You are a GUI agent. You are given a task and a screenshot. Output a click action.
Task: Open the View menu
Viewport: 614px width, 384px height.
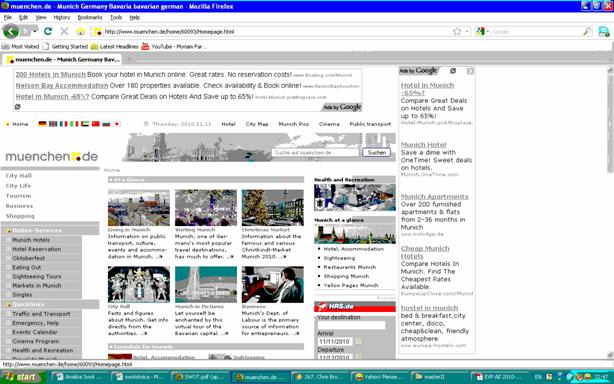(41, 17)
